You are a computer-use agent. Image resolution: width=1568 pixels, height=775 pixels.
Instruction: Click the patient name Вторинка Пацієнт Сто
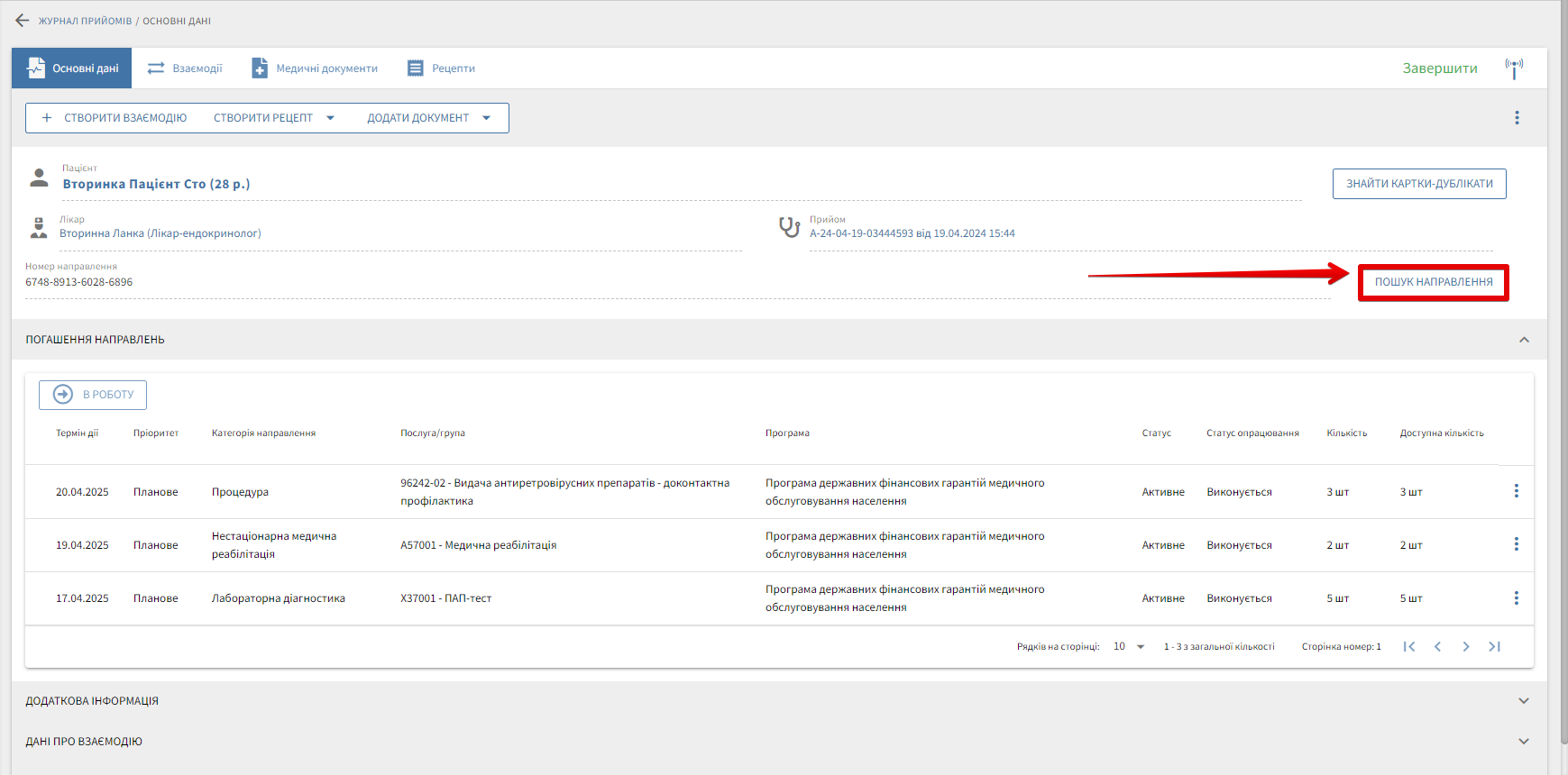[x=156, y=184]
